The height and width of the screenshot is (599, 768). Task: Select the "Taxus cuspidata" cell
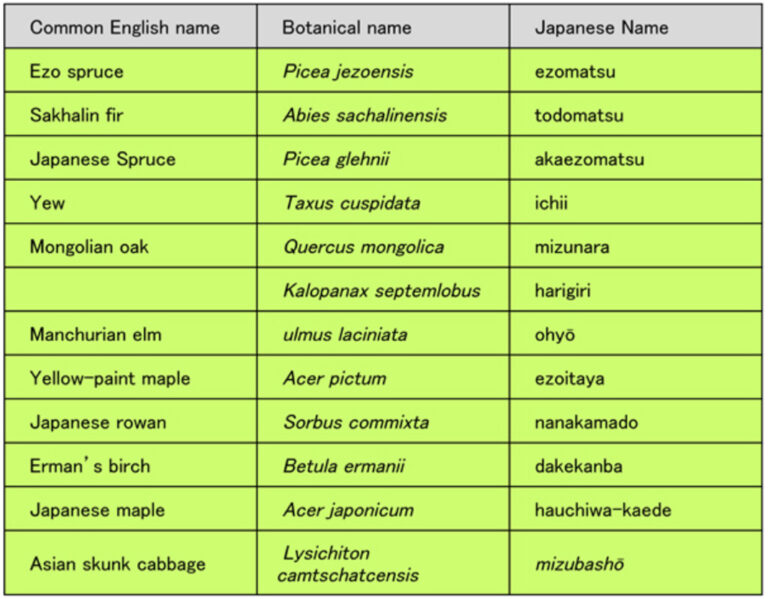(x=351, y=203)
